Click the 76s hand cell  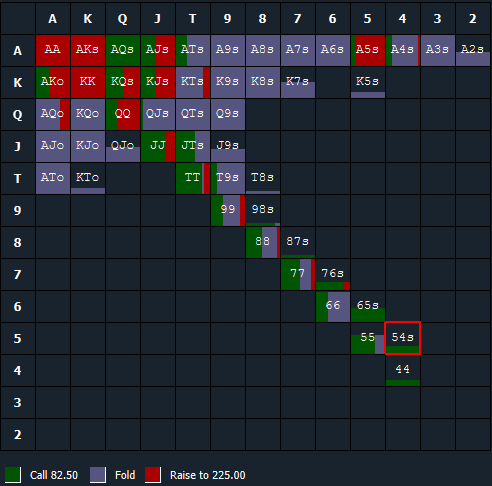[x=333, y=274]
